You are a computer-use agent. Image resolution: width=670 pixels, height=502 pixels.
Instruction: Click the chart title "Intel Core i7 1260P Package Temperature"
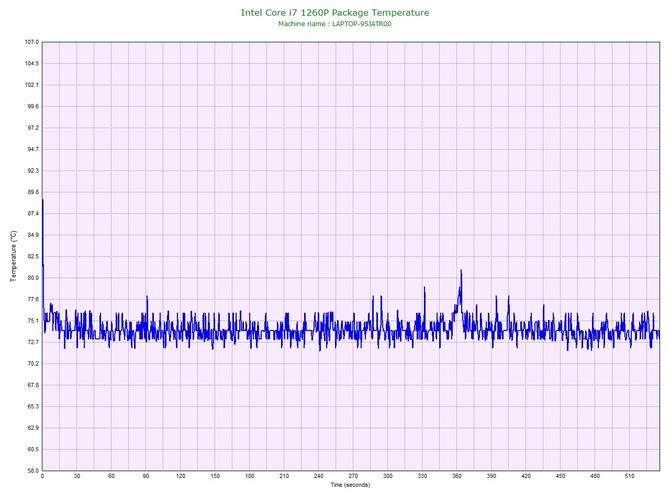click(335, 12)
